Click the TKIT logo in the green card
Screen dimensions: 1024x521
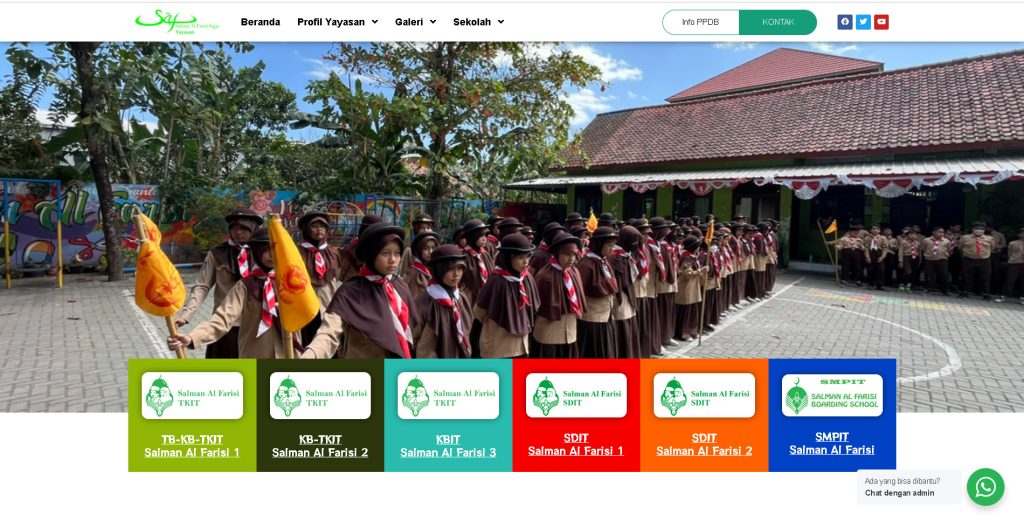(192, 396)
